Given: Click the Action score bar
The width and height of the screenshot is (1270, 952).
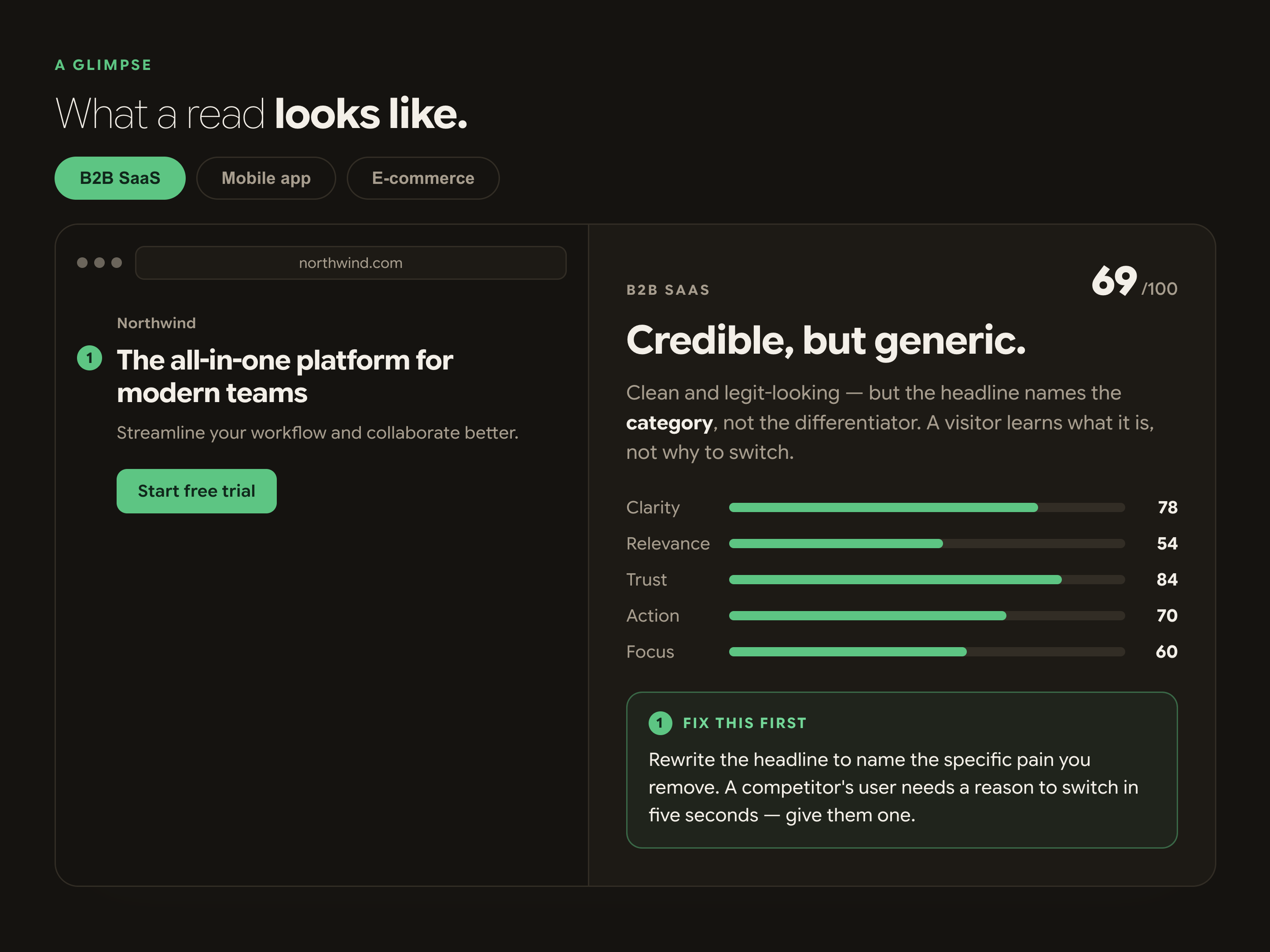Looking at the screenshot, I should pos(927,616).
